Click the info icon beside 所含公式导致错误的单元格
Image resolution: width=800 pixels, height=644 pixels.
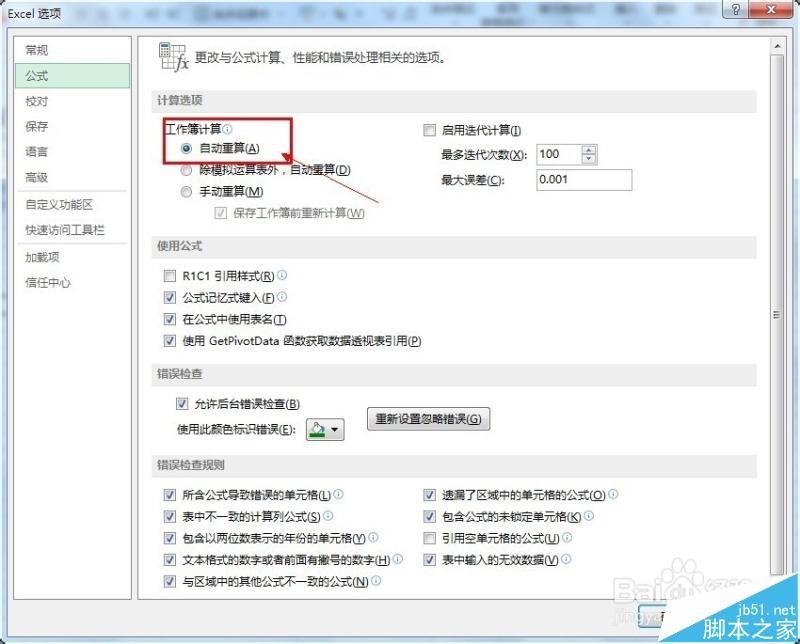coord(340,494)
